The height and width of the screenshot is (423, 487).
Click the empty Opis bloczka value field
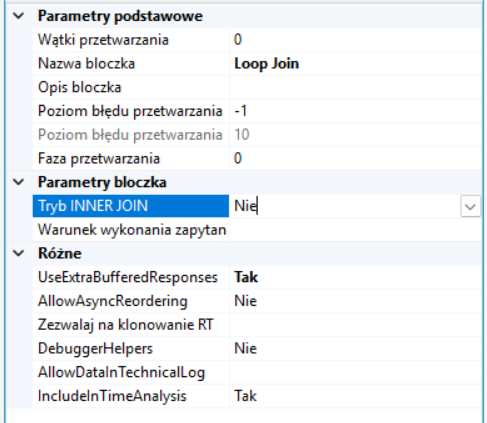355,87
